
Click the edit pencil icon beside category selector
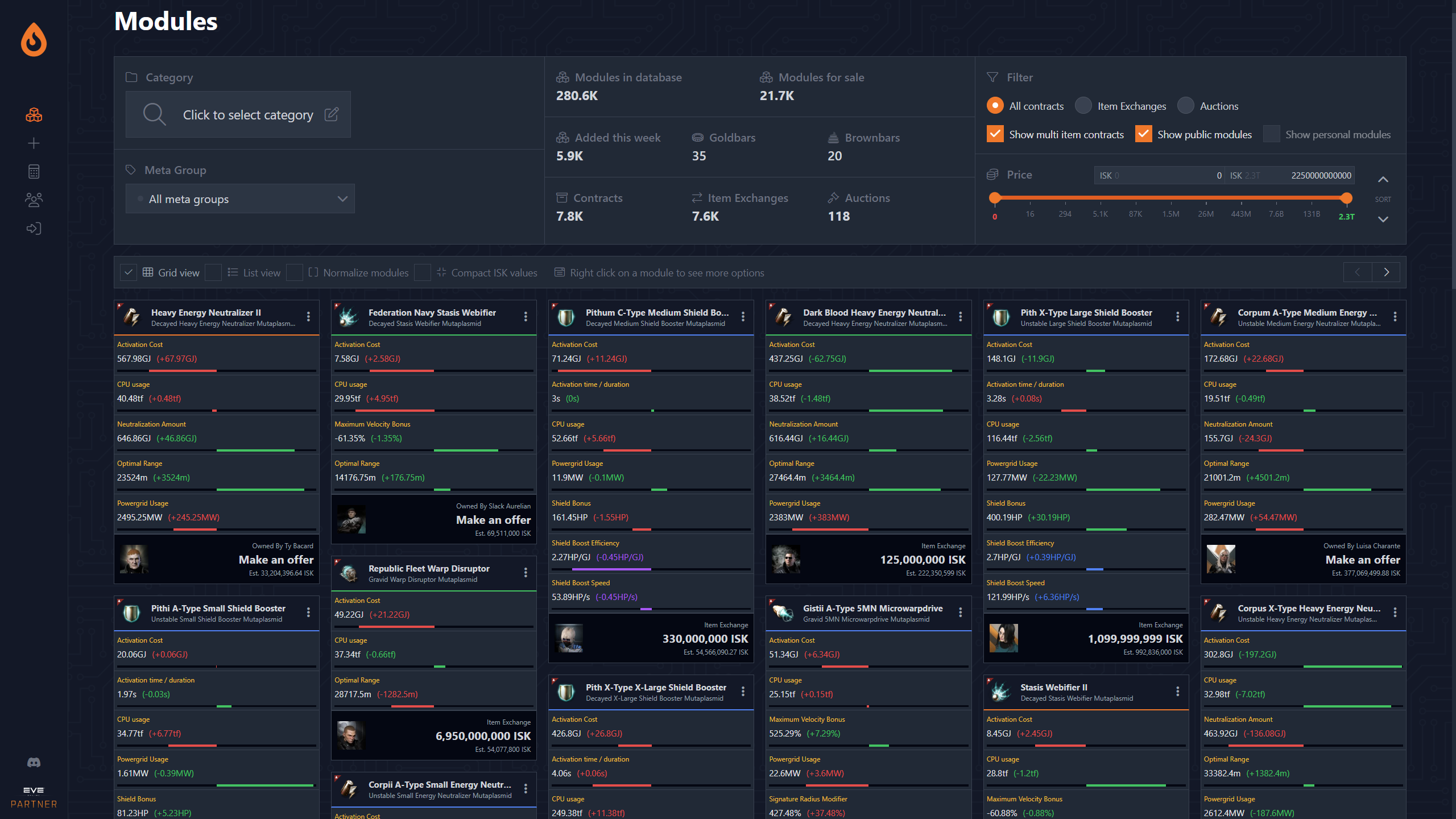pyautogui.click(x=332, y=114)
